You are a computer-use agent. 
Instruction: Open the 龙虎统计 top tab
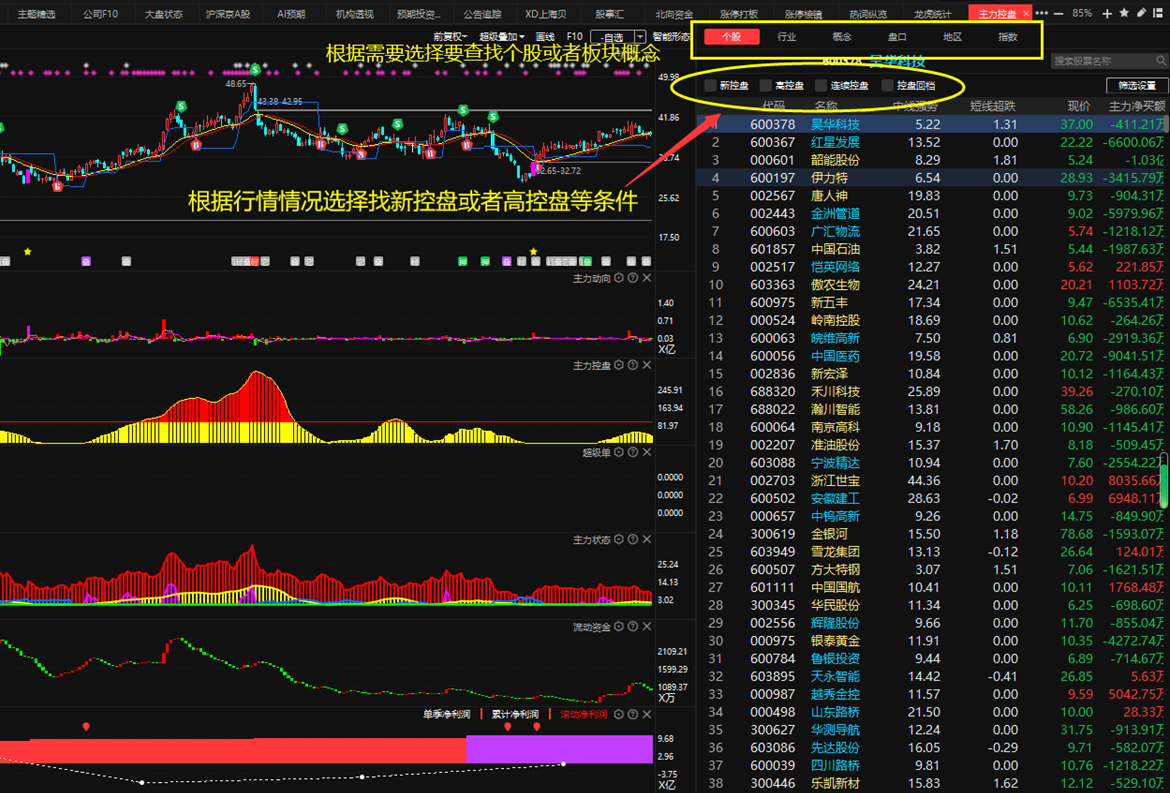933,14
